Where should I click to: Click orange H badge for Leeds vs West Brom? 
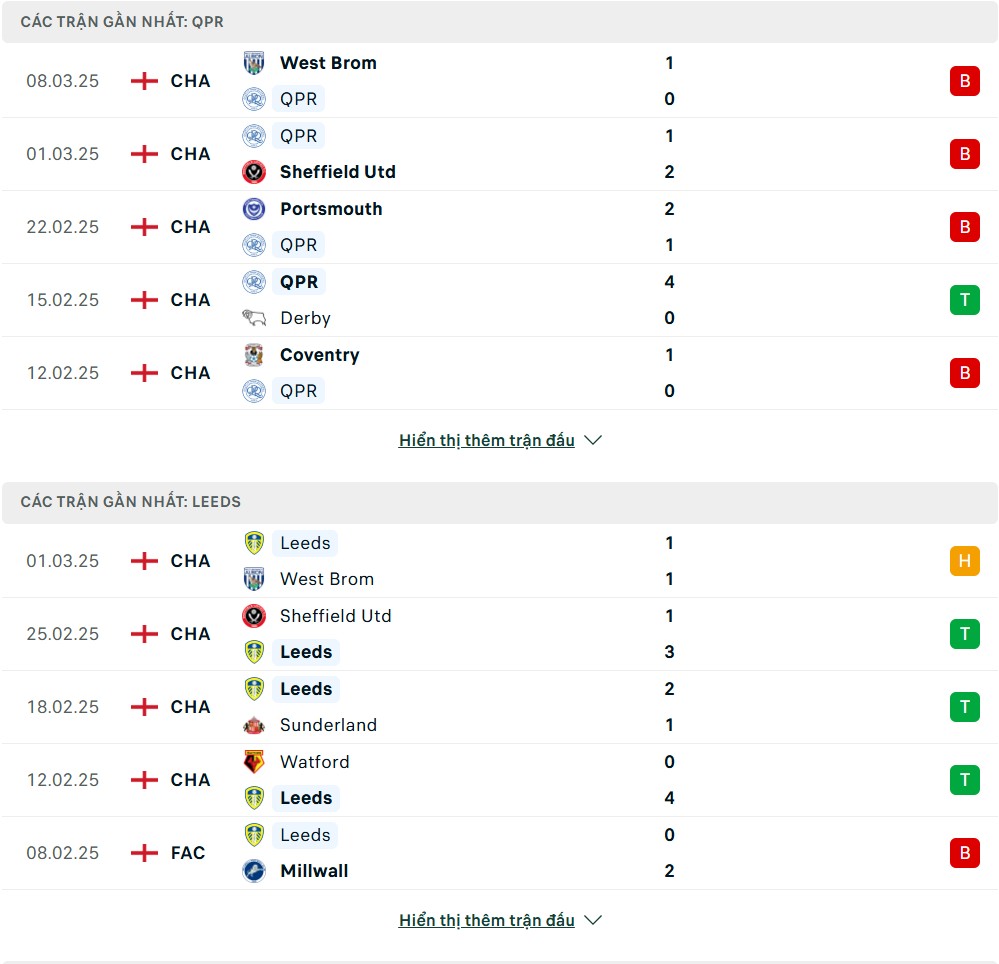[965, 561]
